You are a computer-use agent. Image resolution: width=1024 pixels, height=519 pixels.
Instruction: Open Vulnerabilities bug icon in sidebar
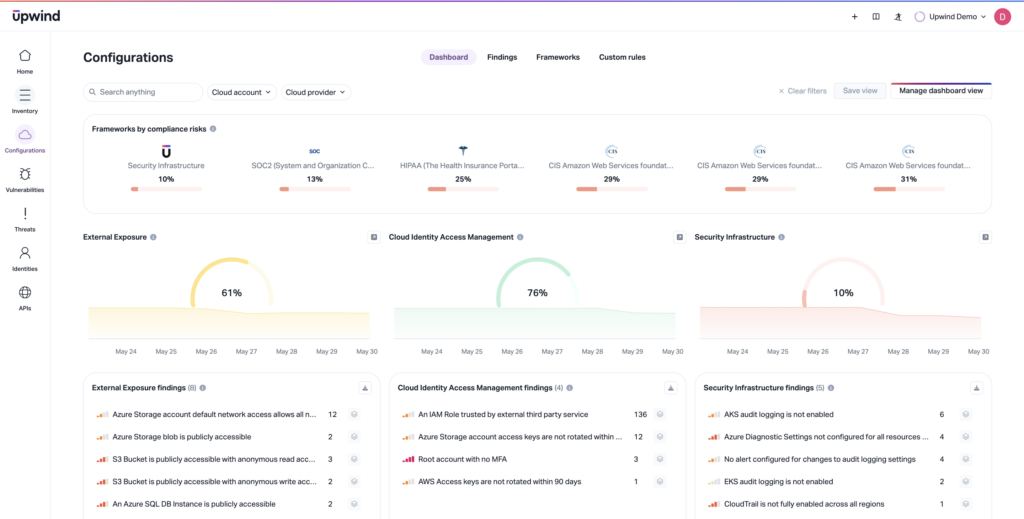[25, 174]
